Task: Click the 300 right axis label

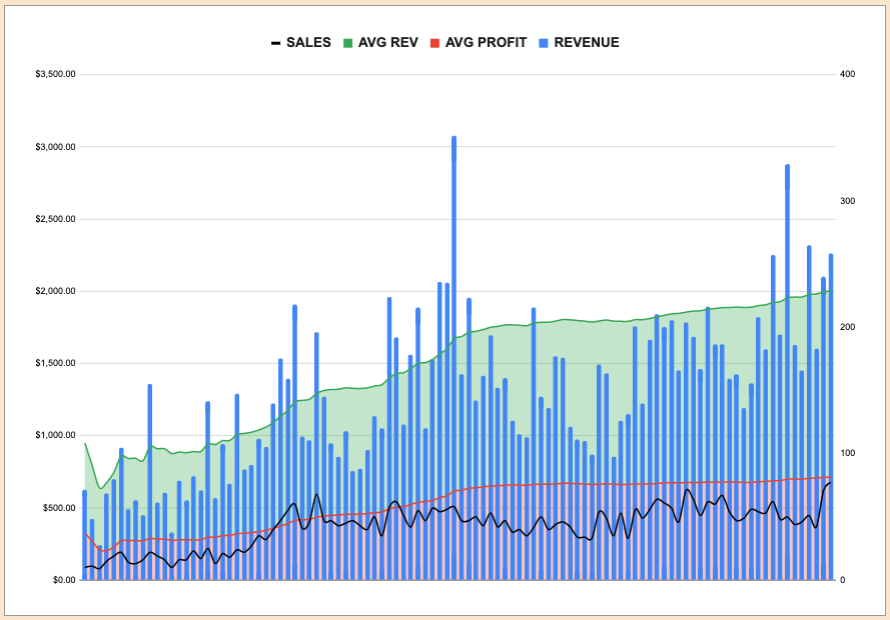Action: click(847, 201)
